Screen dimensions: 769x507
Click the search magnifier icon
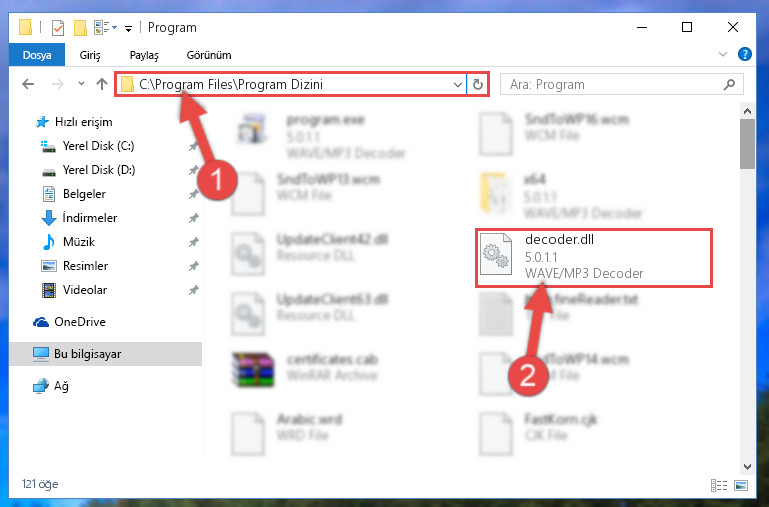pyautogui.click(x=729, y=84)
